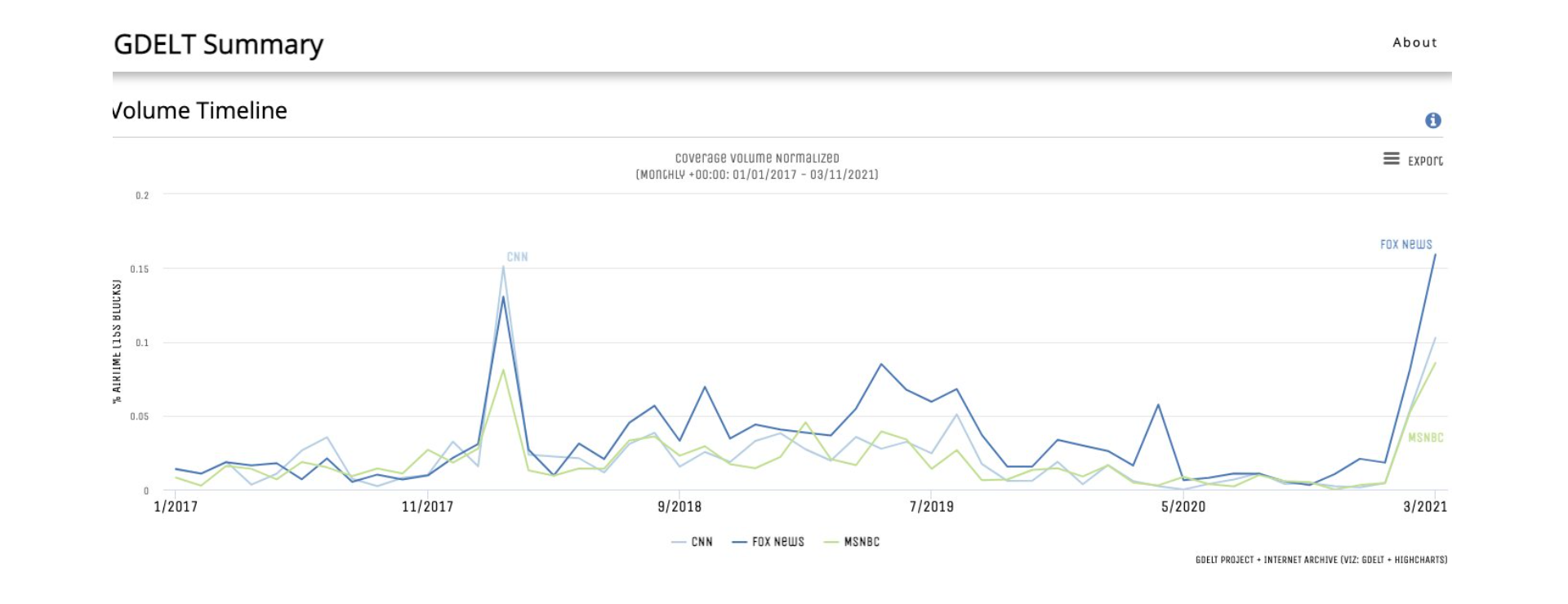Viewport: 1568px width, 604px height.
Task: Click the Fox News legend line marker
Action: coord(740,542)
